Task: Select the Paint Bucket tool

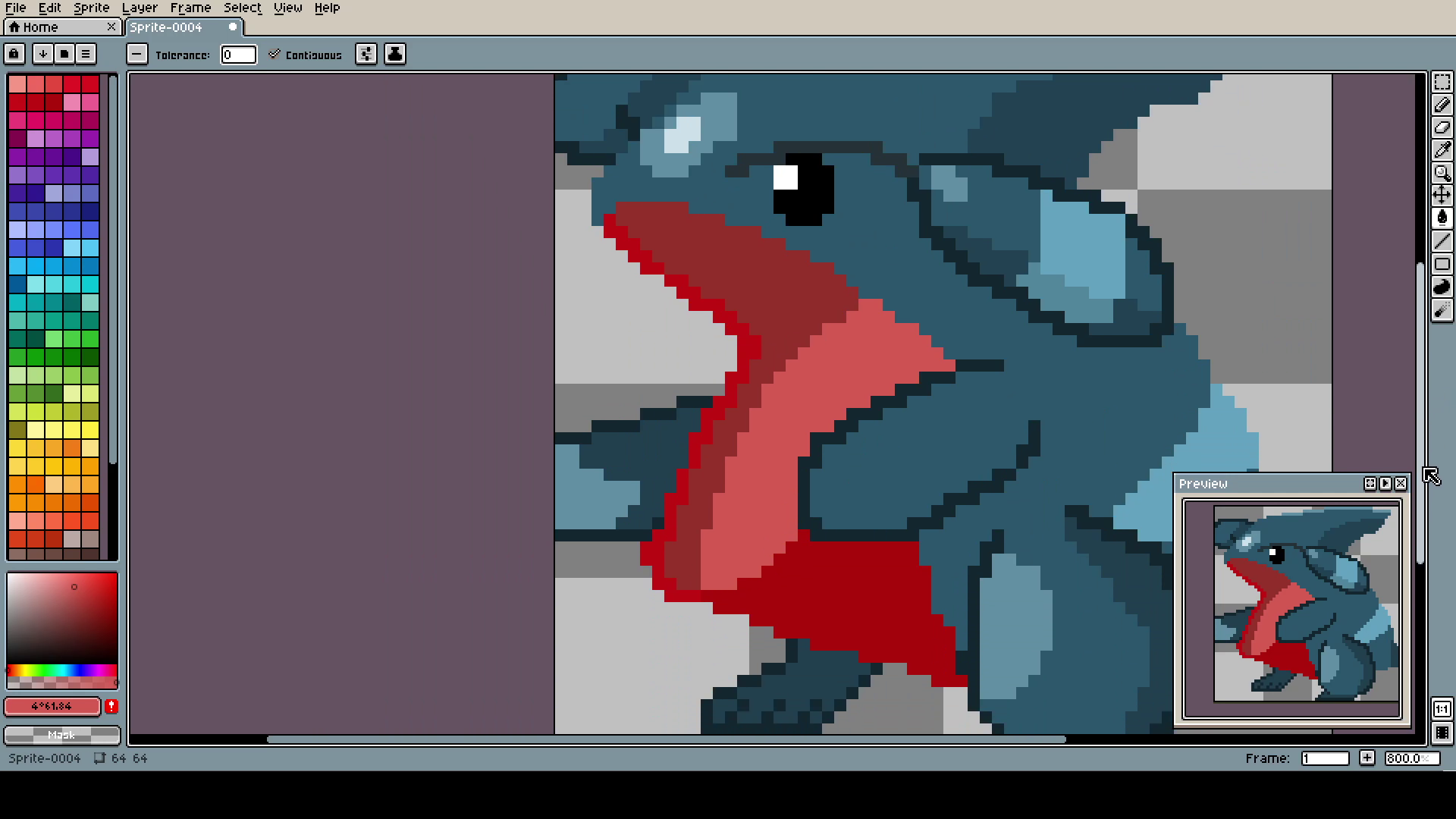Action: coord(1442,218)
